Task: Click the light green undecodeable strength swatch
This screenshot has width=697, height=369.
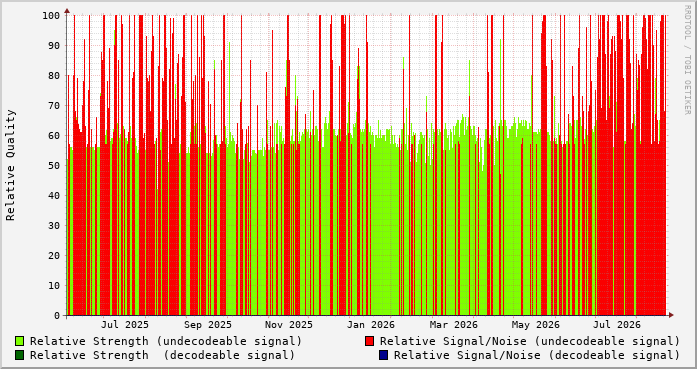Action: (x=20, y=341)
